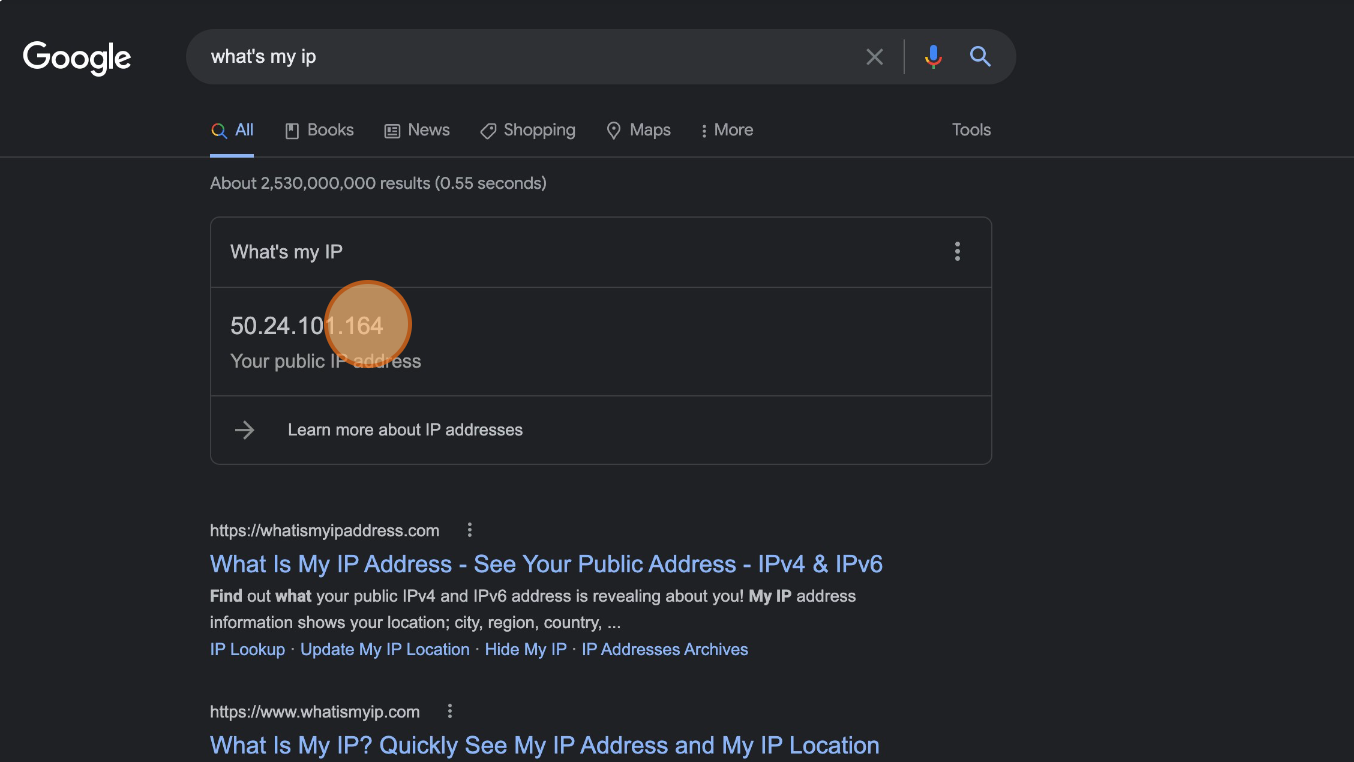The height and width of the screenshot is (762, 1354).
Task: Click the arrow icon beside Learn more
Action: 245,430
